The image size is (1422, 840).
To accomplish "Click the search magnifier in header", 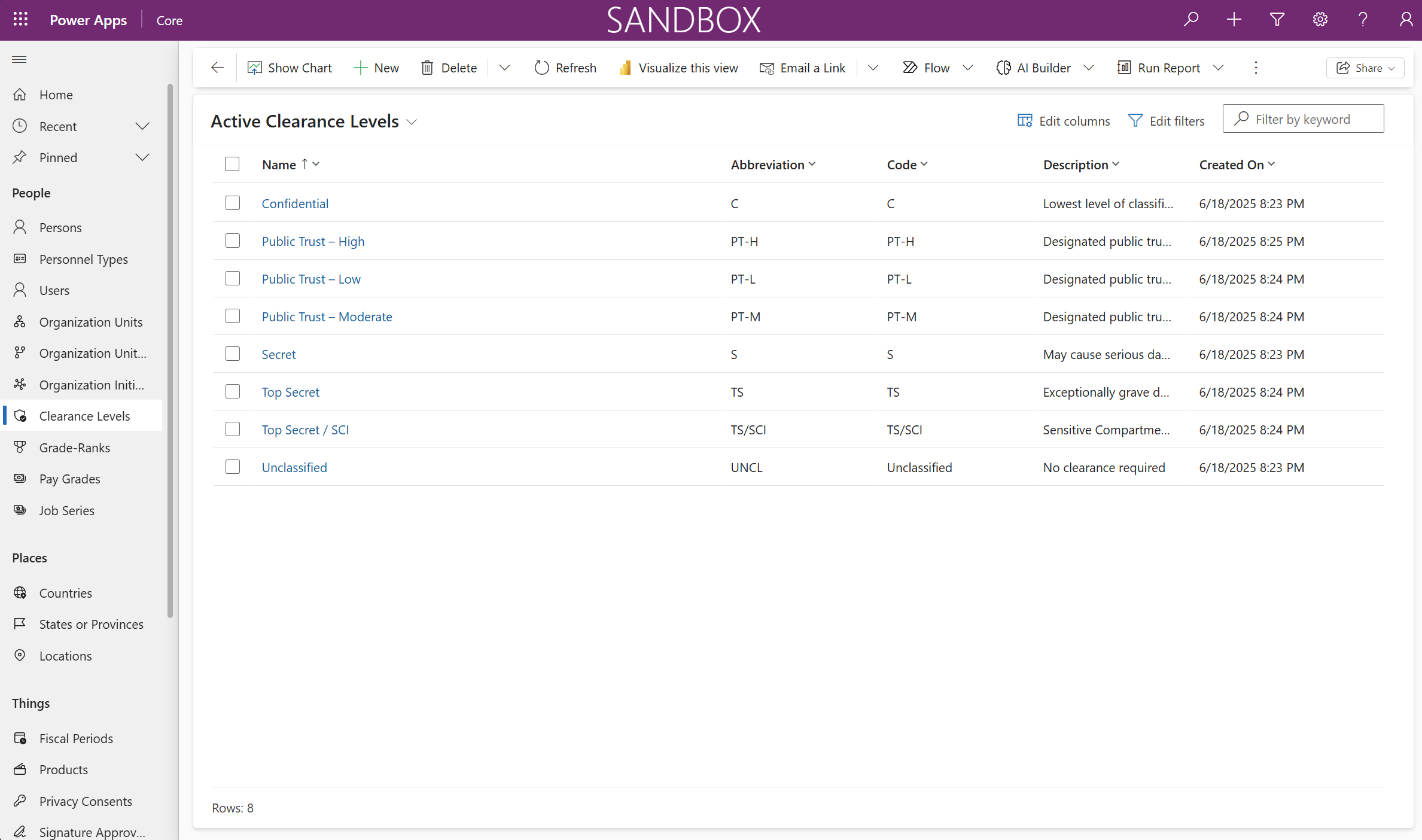I will coord(1191,20).
